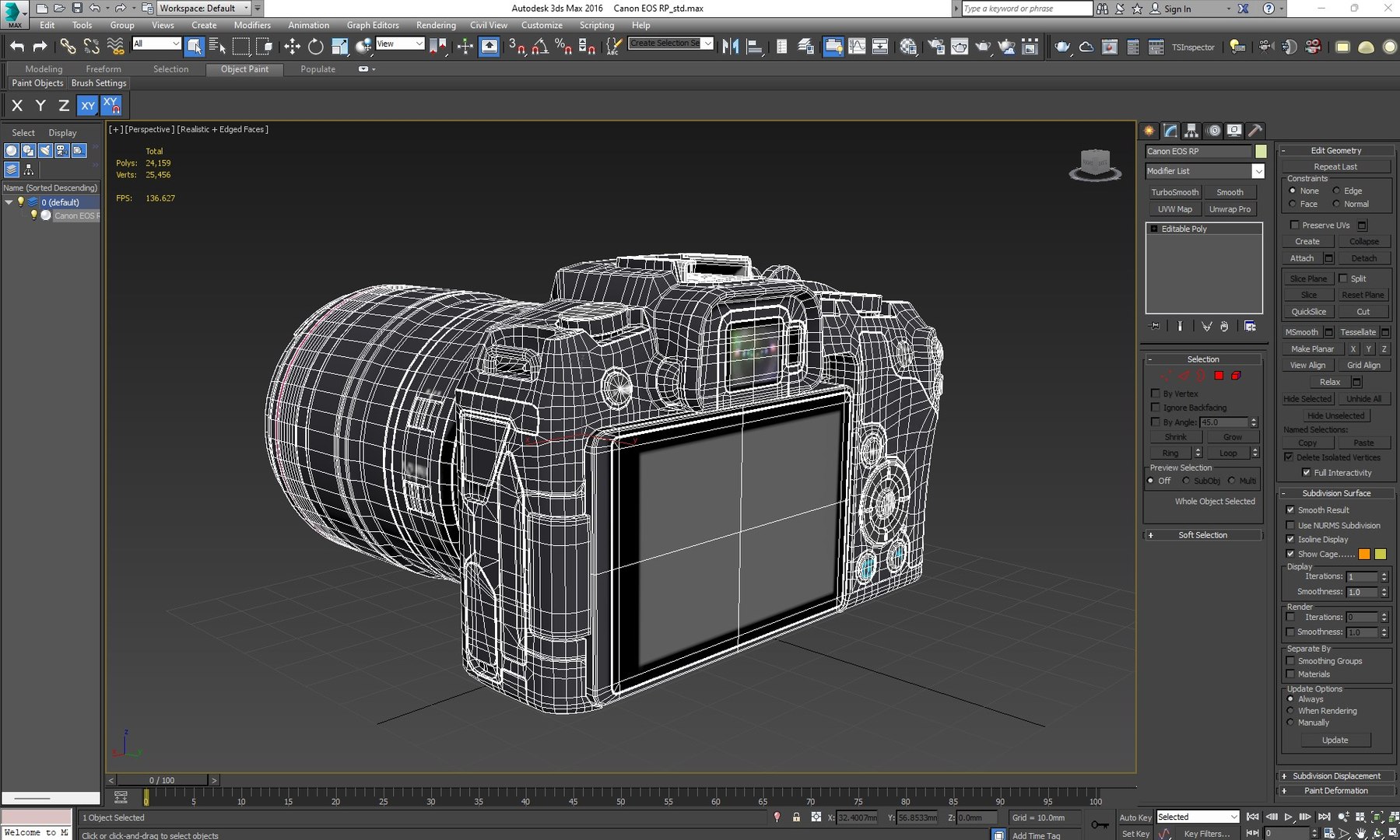Click the Mirror tool icon
The width and height of the screenshot is (1400, 840).
730,47
